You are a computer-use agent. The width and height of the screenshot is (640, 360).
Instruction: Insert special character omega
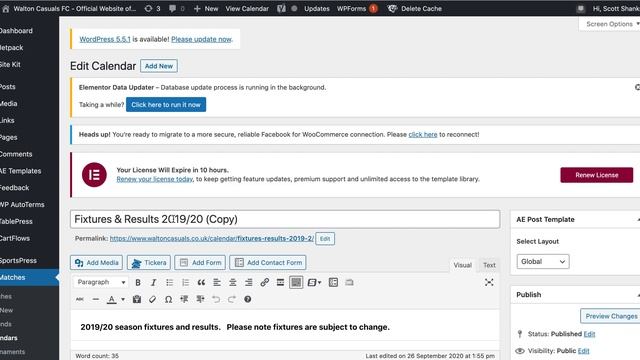(x=168, y=299)
